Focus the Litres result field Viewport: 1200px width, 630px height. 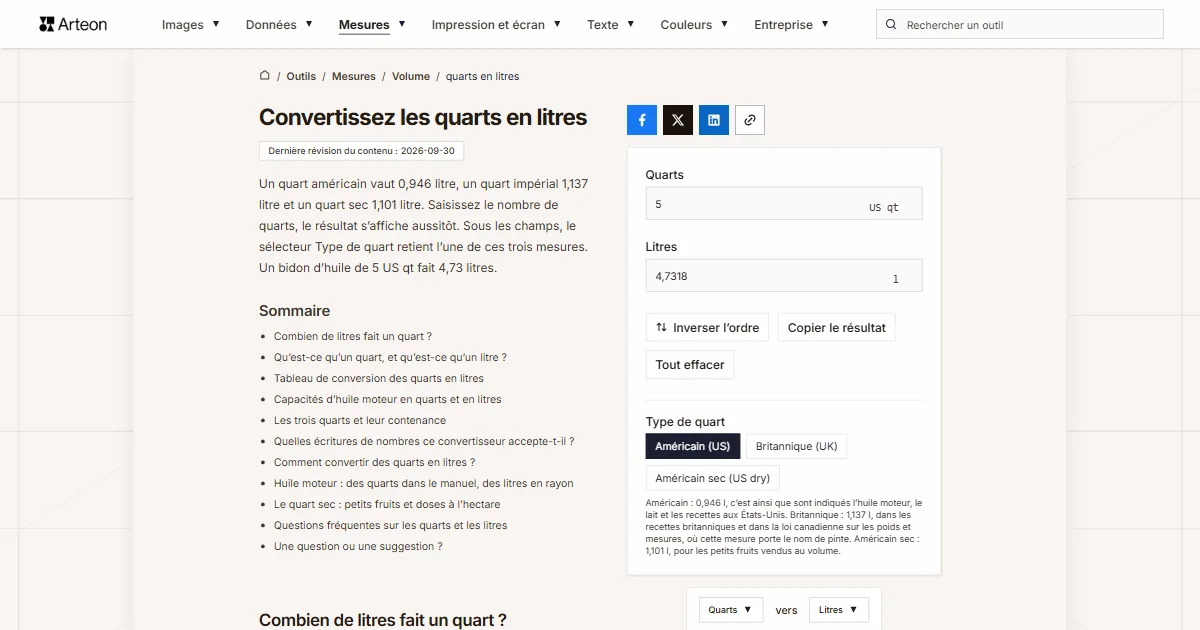pyautogui.click(x=784, y=276)
